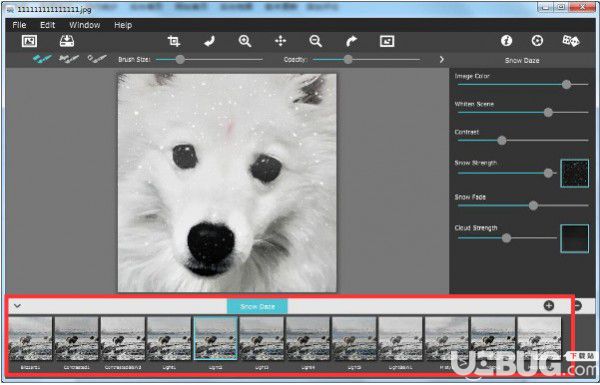The height and width of the screenshot is (385, 600).
Task: Collapse the presets tray chevron
Action: coord(17,306)
